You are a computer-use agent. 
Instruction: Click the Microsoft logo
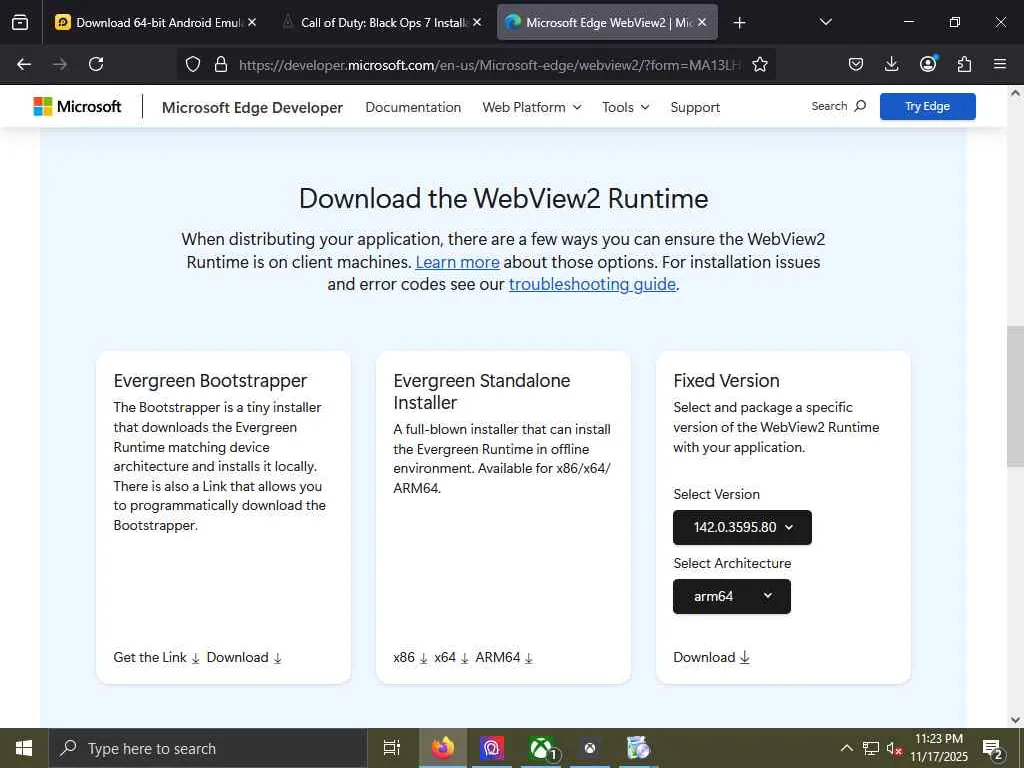[x=77, y=106]
